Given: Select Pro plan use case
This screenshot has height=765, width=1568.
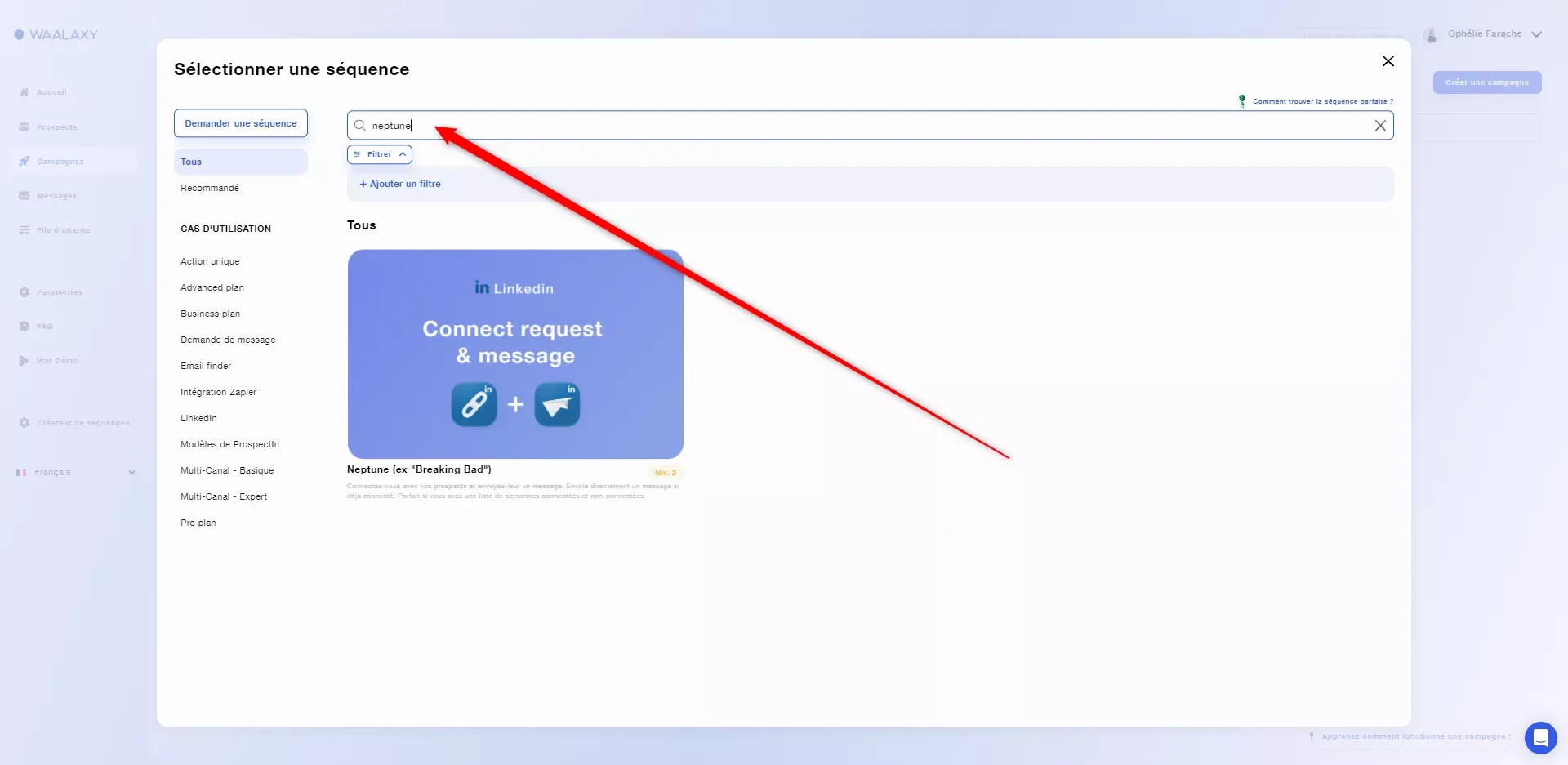Looking at the screenshot, I should click(198, 523).
